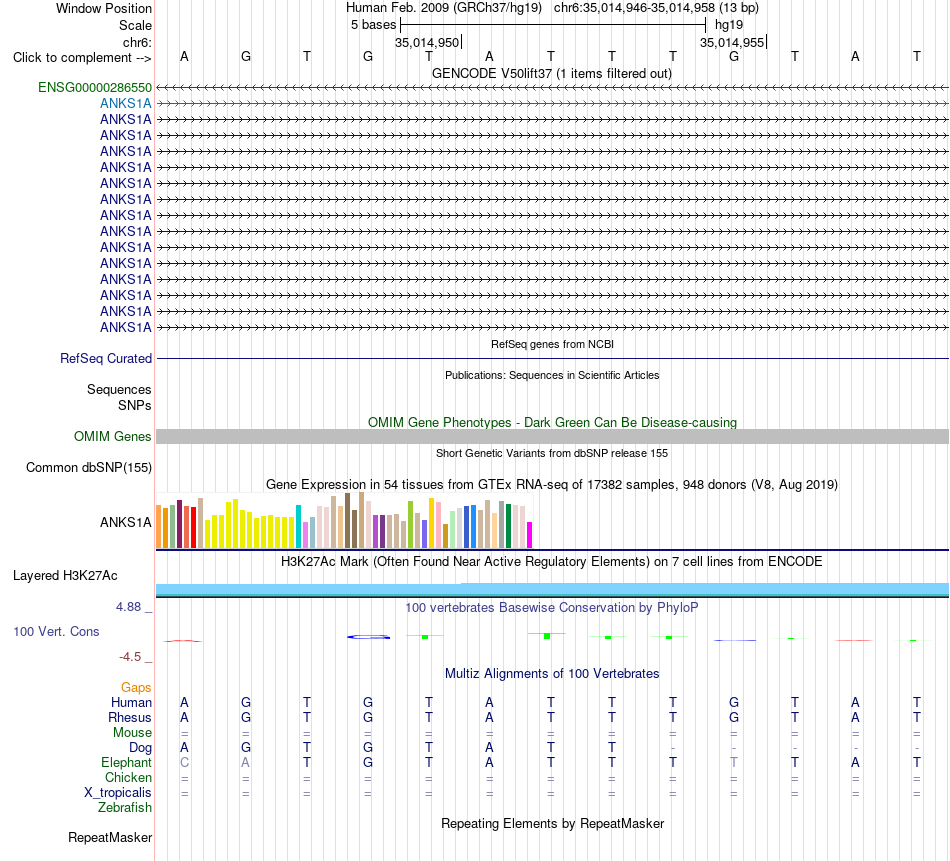Click the cyan bar in the GTEx chart

coord(298,527)
